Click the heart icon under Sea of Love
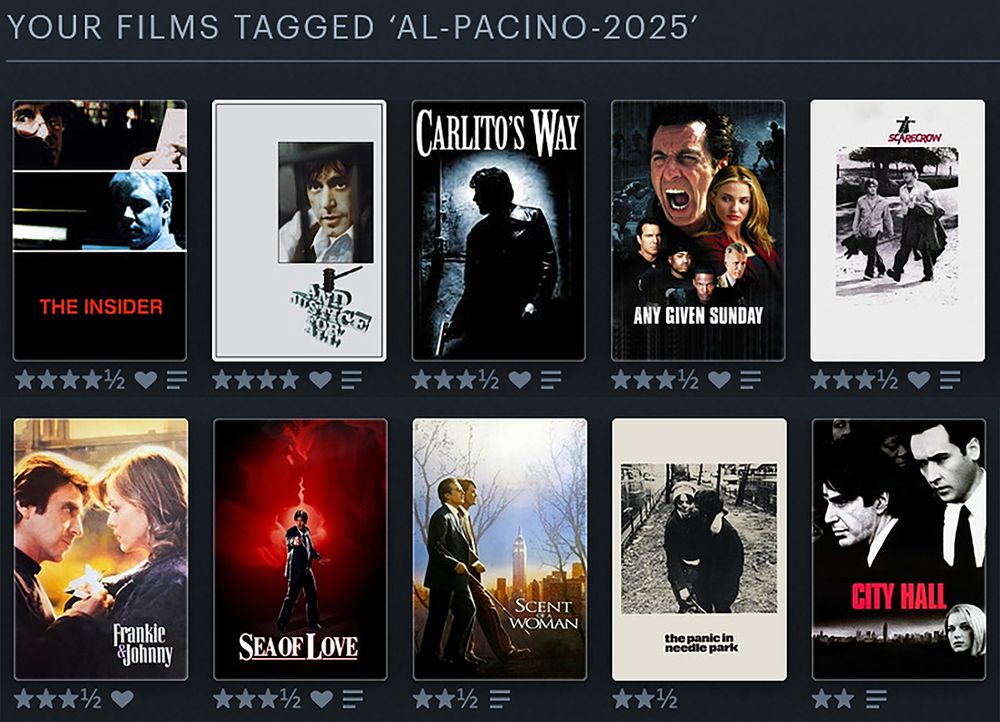This screenshot has height=722, width=1000. 321,699
